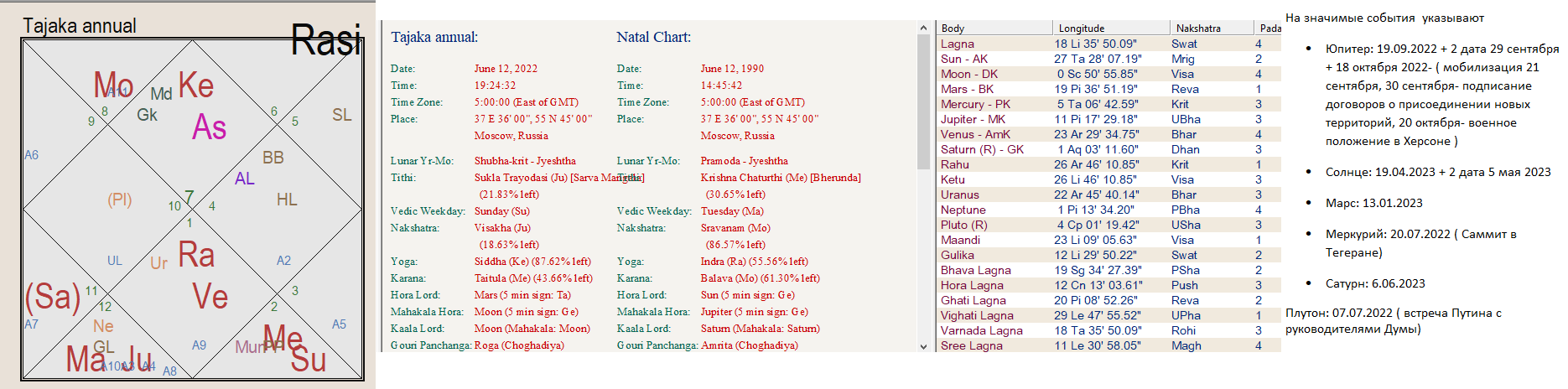Click the Ke planet in the chart

(x=196, y=85)
